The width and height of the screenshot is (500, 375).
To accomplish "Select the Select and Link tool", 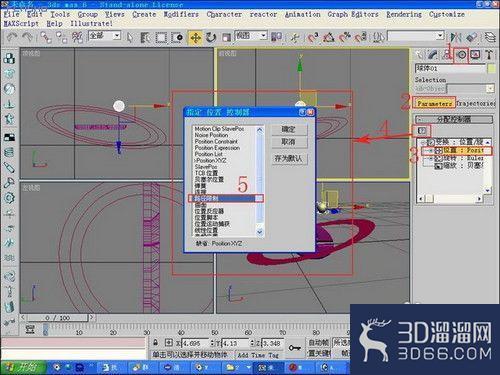I will (x=46, y=37).
